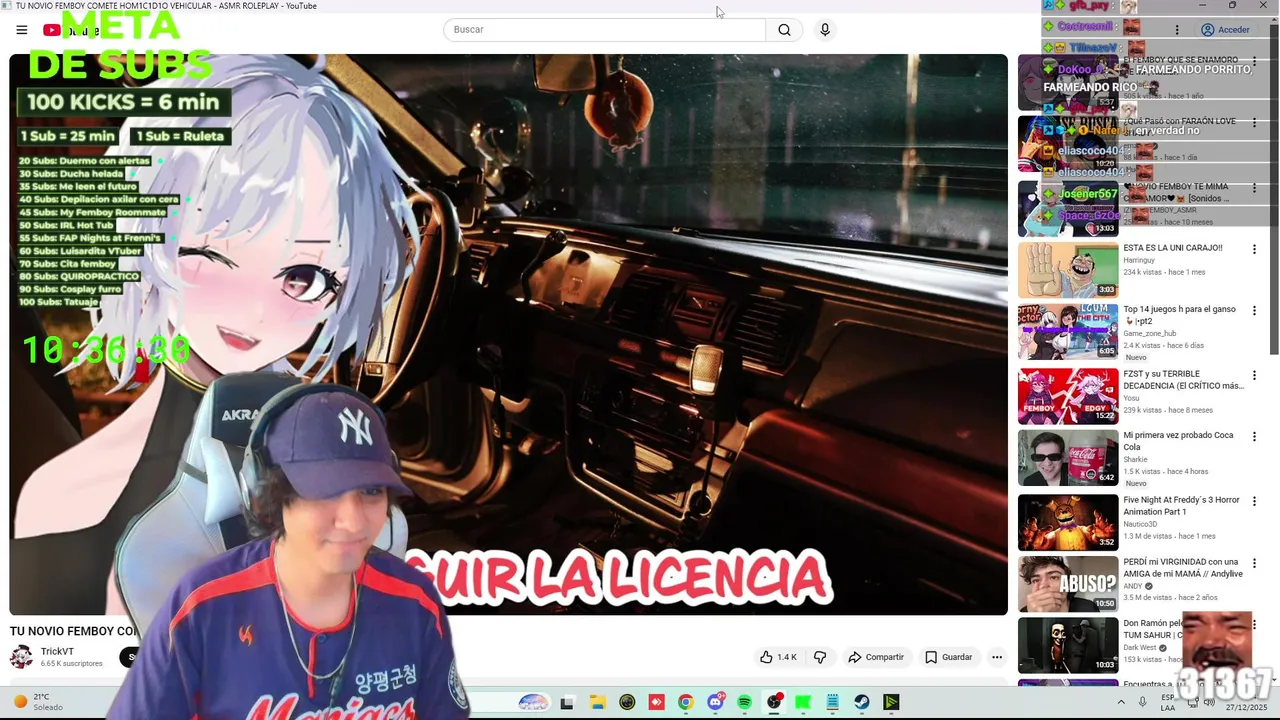Viewport: 1280px width, 720px height.
Task: Open options for 'Mi primera vez probado Coca Cola'
Action: tap(1254, 437)
